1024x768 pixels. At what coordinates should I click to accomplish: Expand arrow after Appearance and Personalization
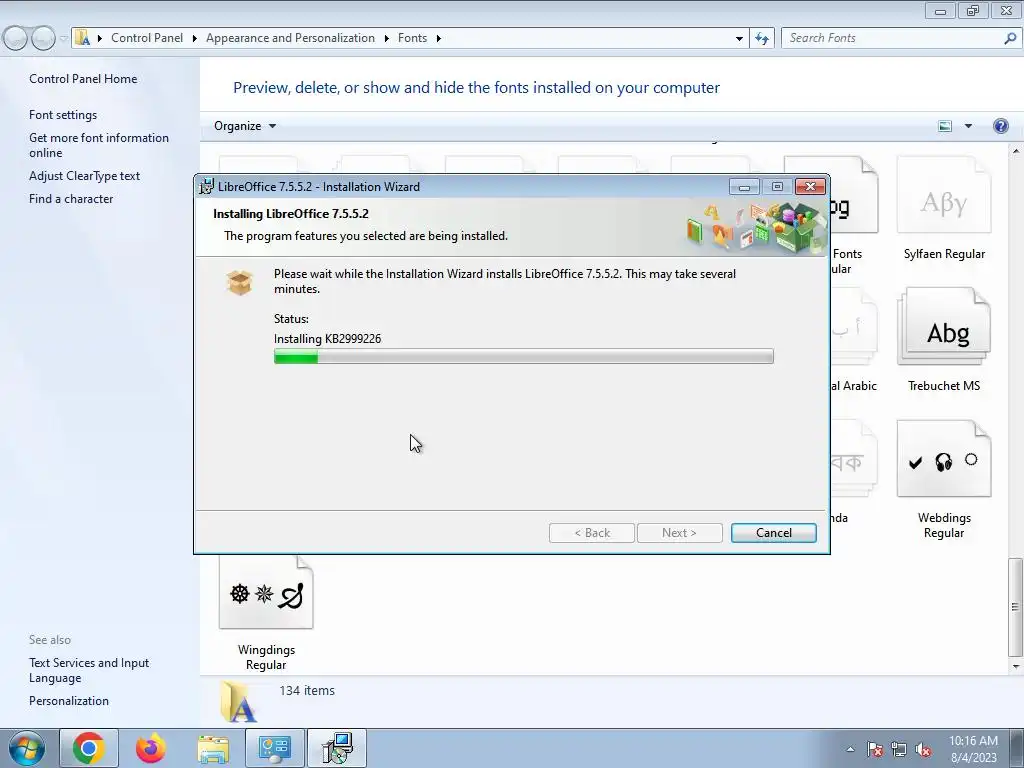386,38
